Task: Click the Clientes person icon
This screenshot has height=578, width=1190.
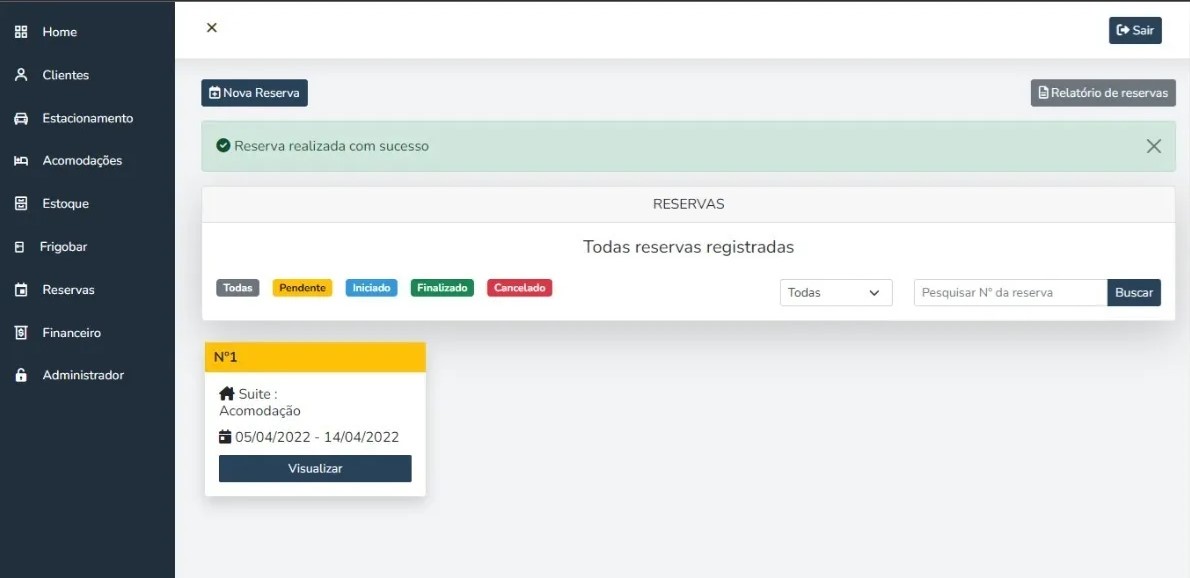Action: pyautogui.click(x=23, y=74)
